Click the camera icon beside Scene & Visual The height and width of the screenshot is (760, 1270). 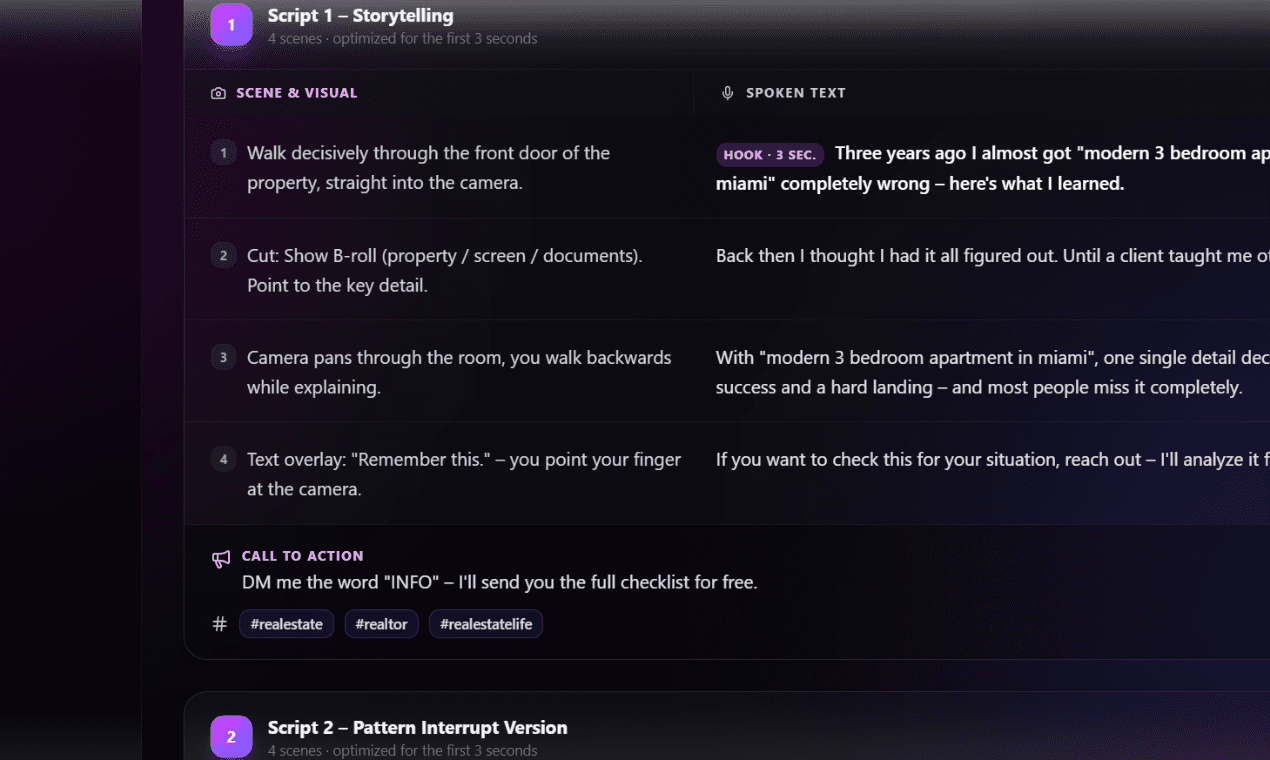pos(218,93)
